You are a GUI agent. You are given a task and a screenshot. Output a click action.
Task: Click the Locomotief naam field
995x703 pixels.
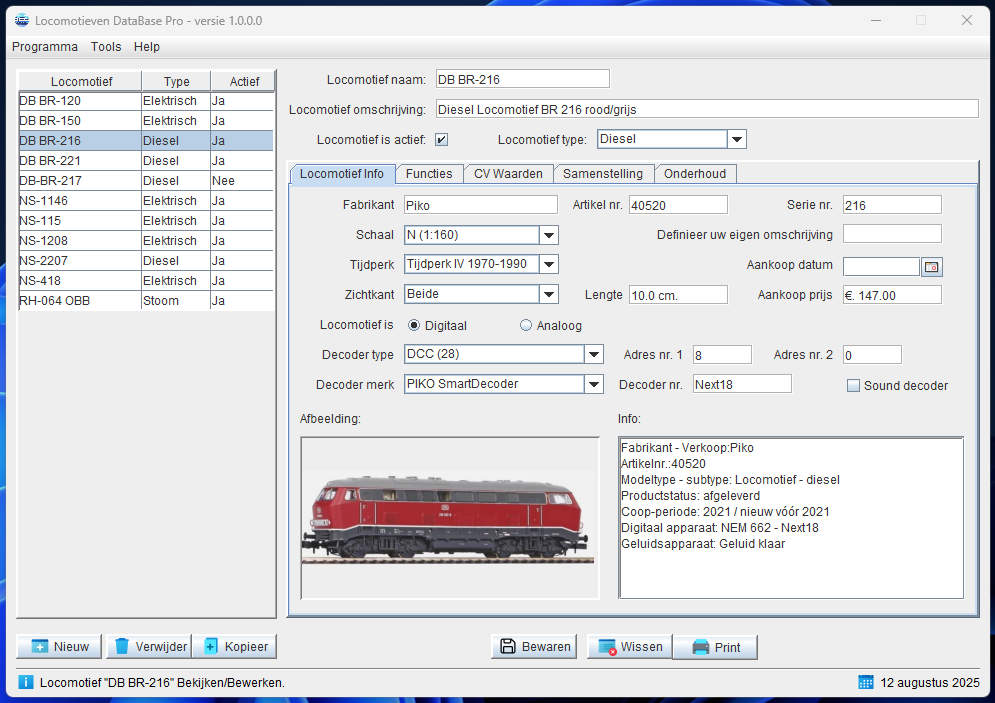click(523, 79)
